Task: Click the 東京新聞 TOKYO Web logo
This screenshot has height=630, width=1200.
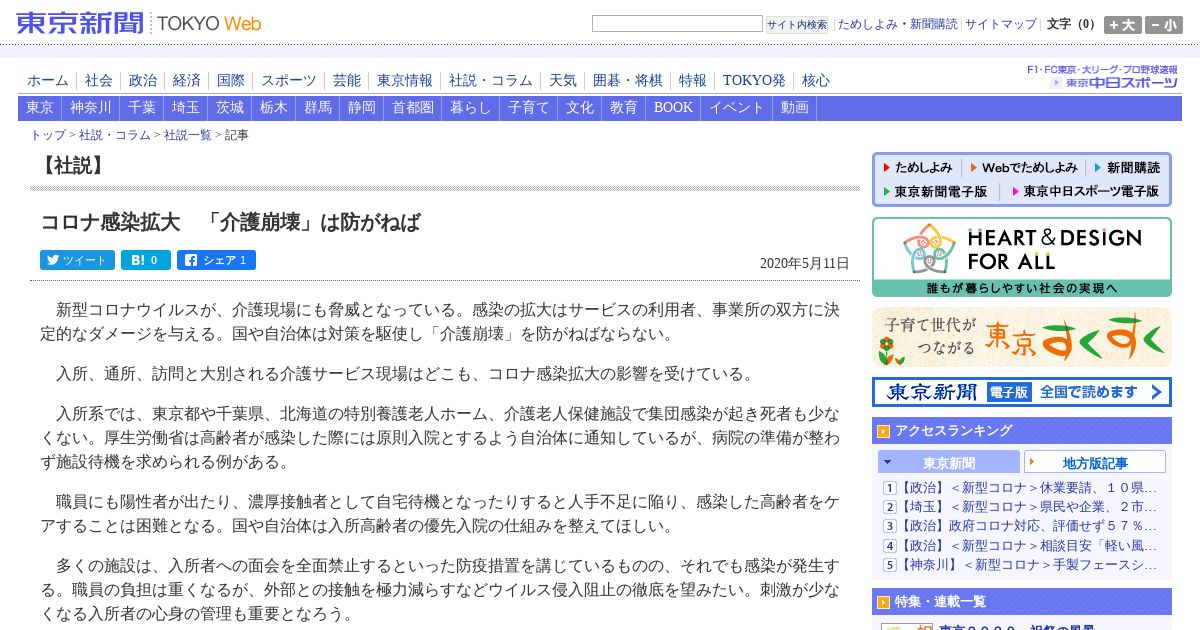Action: click(x=139, y=23)
